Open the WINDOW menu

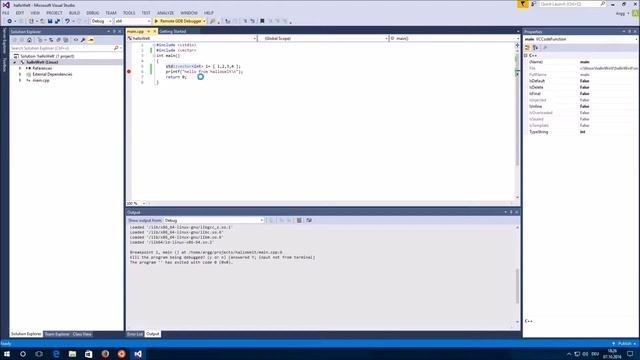[x=189, y=13]
